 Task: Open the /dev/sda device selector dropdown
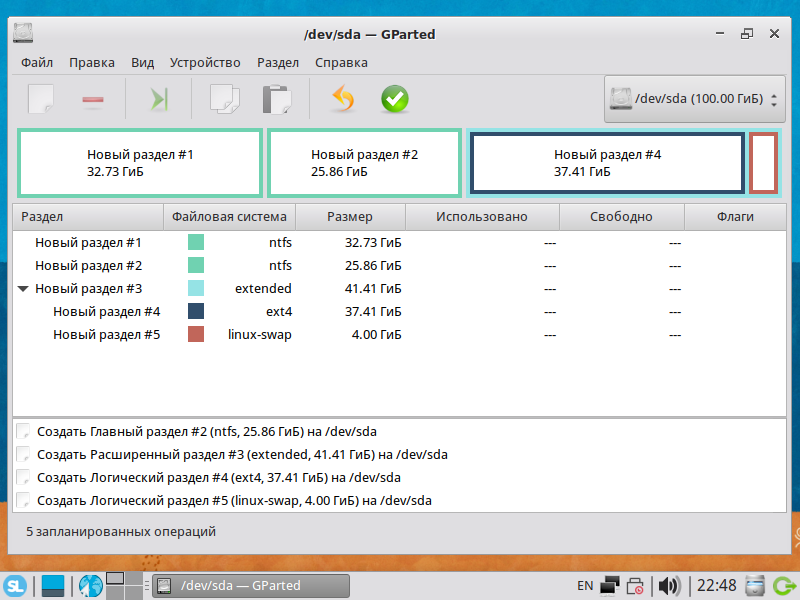click(x=694, y=99)
